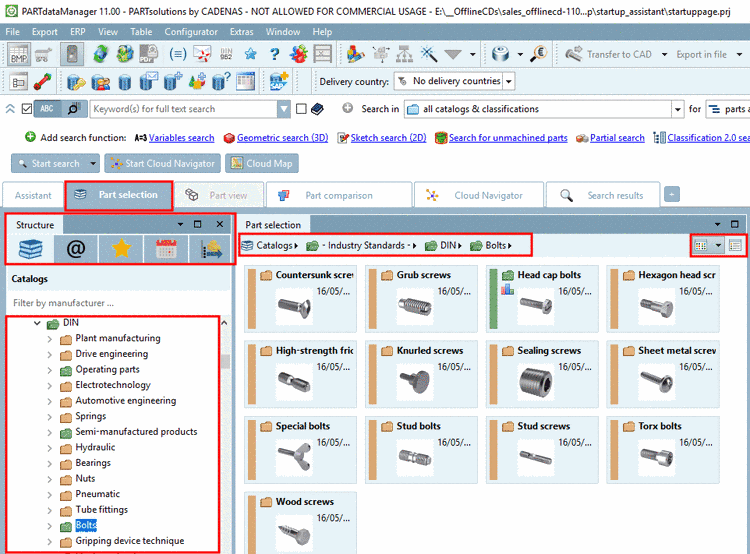This screenshot has height=554, width=750.
Task: Click the collapse search bar chevron
Action: click(10, 109)
